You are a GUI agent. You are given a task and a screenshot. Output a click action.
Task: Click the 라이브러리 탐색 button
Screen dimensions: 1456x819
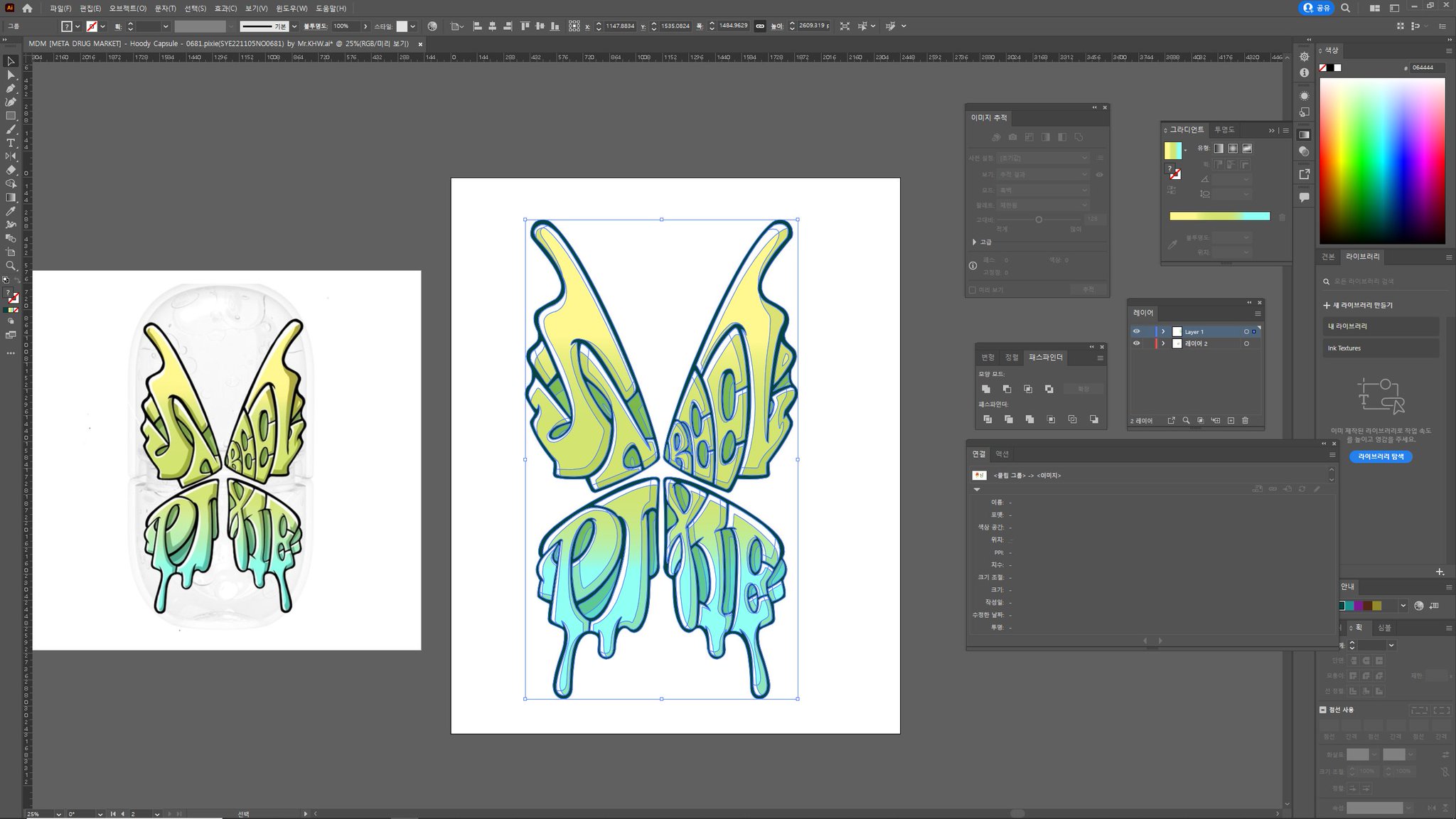pos(1381,456)
